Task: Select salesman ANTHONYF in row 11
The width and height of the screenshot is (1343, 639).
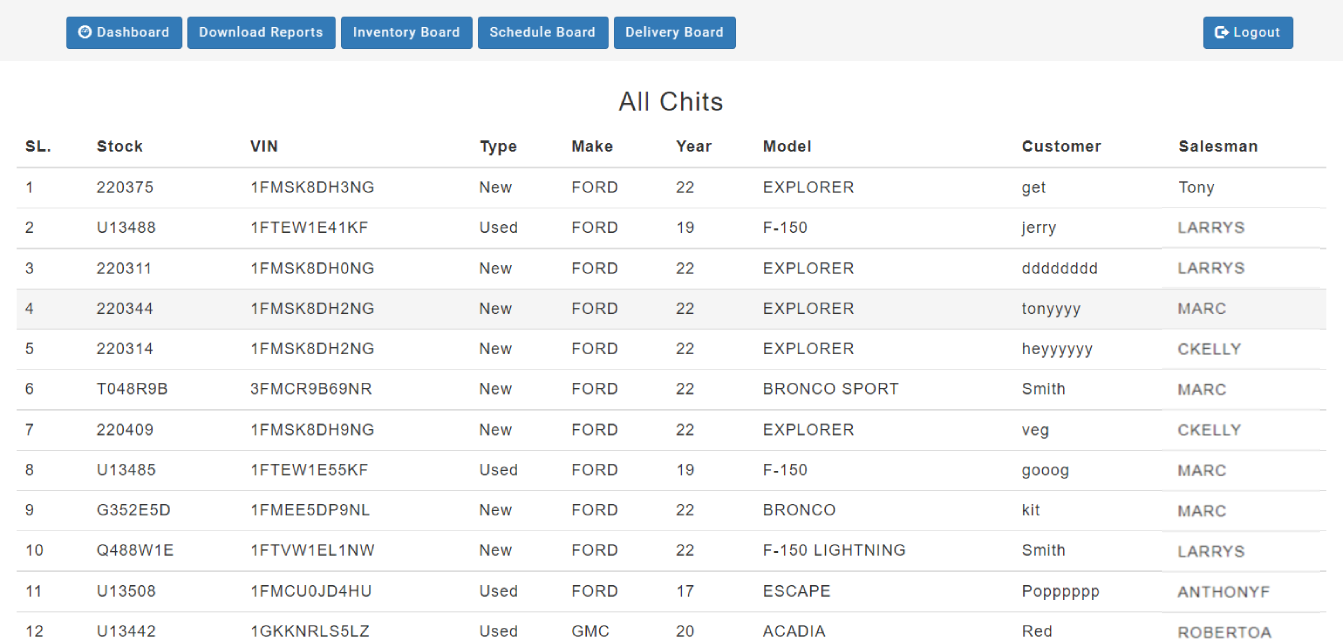Action: click(x=1223, y=592)
